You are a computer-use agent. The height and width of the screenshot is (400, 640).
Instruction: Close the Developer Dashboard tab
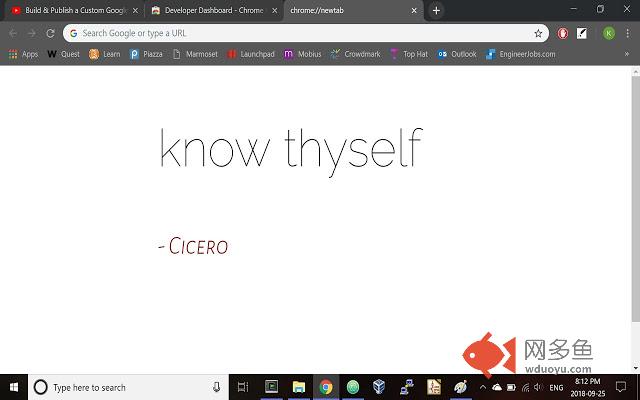275,11
